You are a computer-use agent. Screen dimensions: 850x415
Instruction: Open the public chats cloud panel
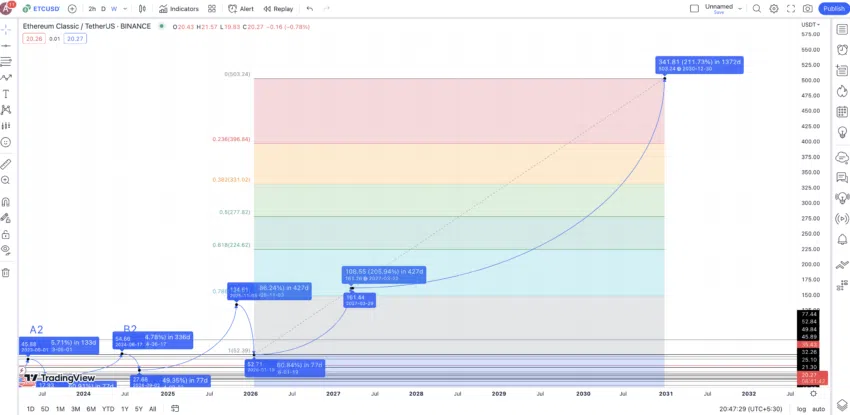pyautogui.click(x=842, y=158)
